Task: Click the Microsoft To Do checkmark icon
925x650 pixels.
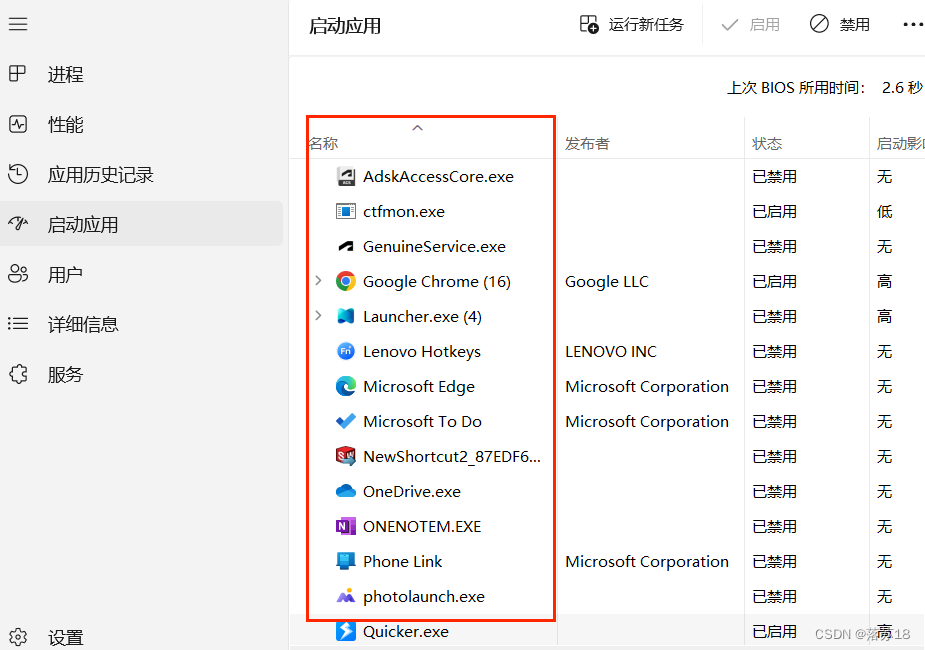Action: click(x=346, y=421)
